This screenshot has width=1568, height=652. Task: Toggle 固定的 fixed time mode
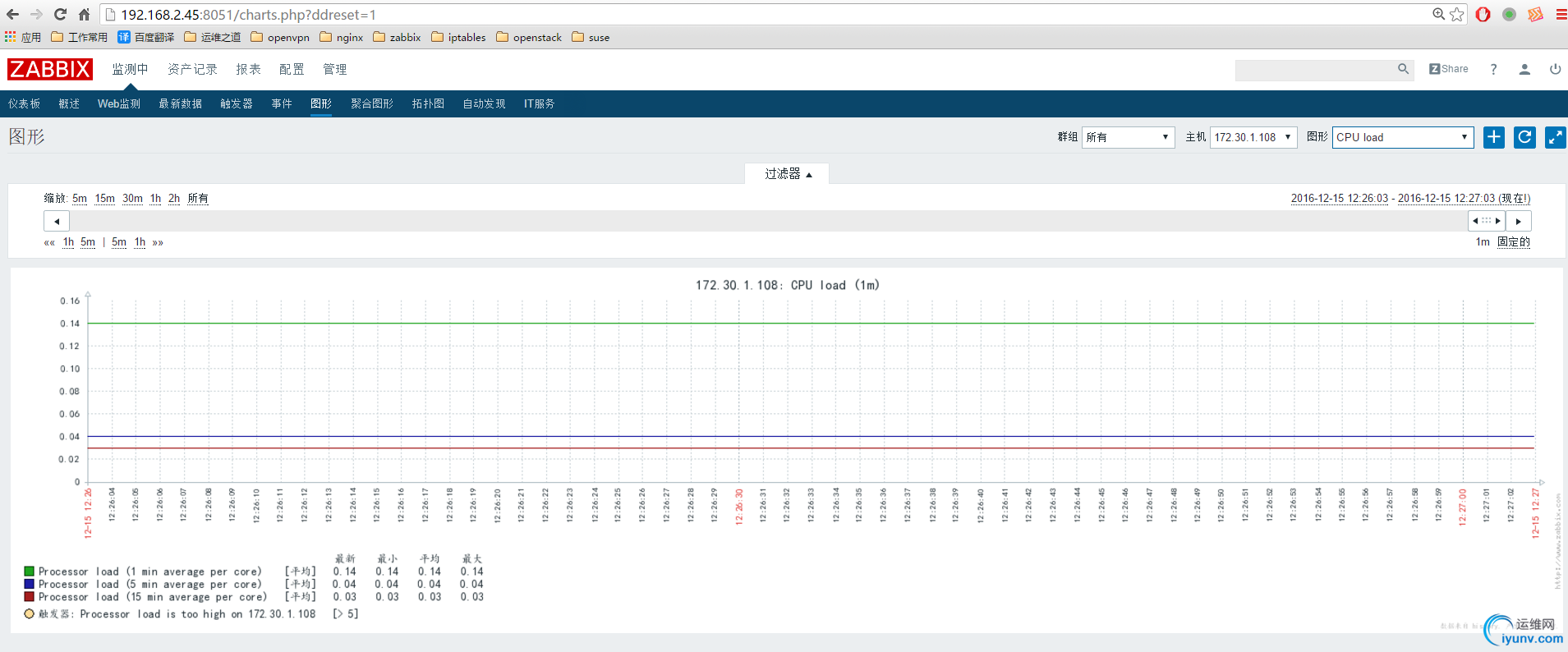[x=1514, y=241]
